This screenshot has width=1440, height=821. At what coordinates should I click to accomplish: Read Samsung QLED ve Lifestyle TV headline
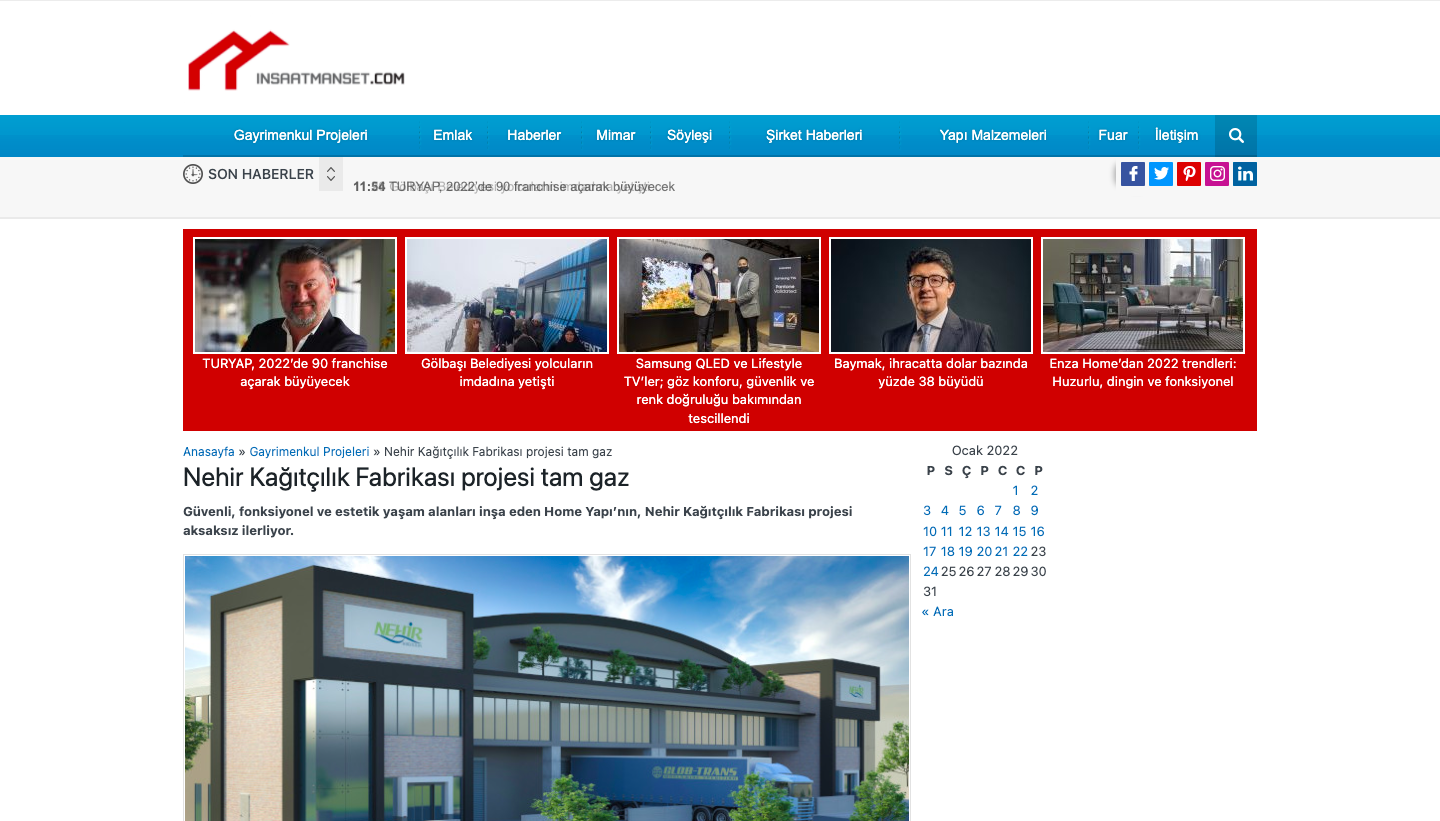click(719, 391)
